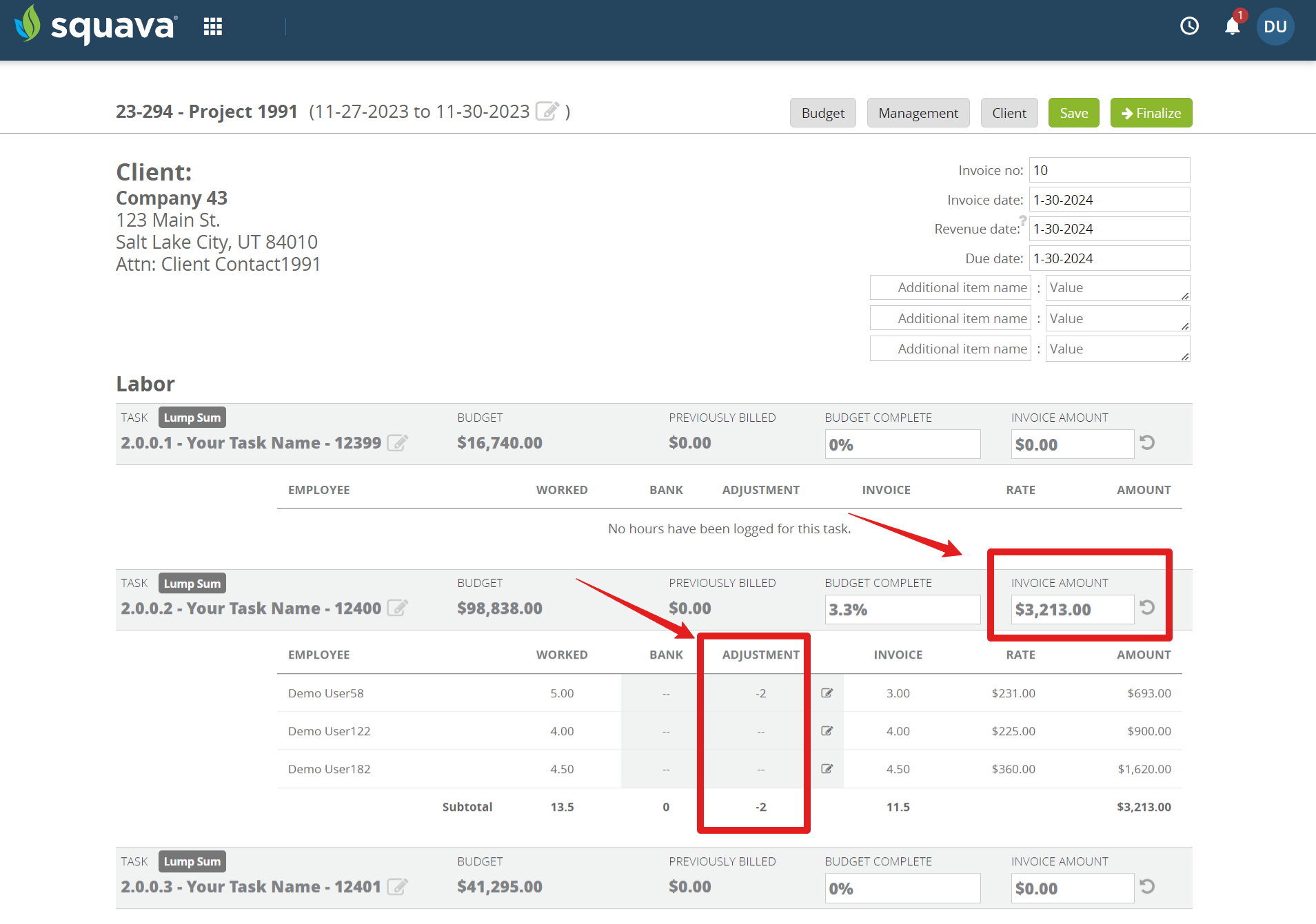
Task: Click the Revenue date field
Action: click(1109, 229)
